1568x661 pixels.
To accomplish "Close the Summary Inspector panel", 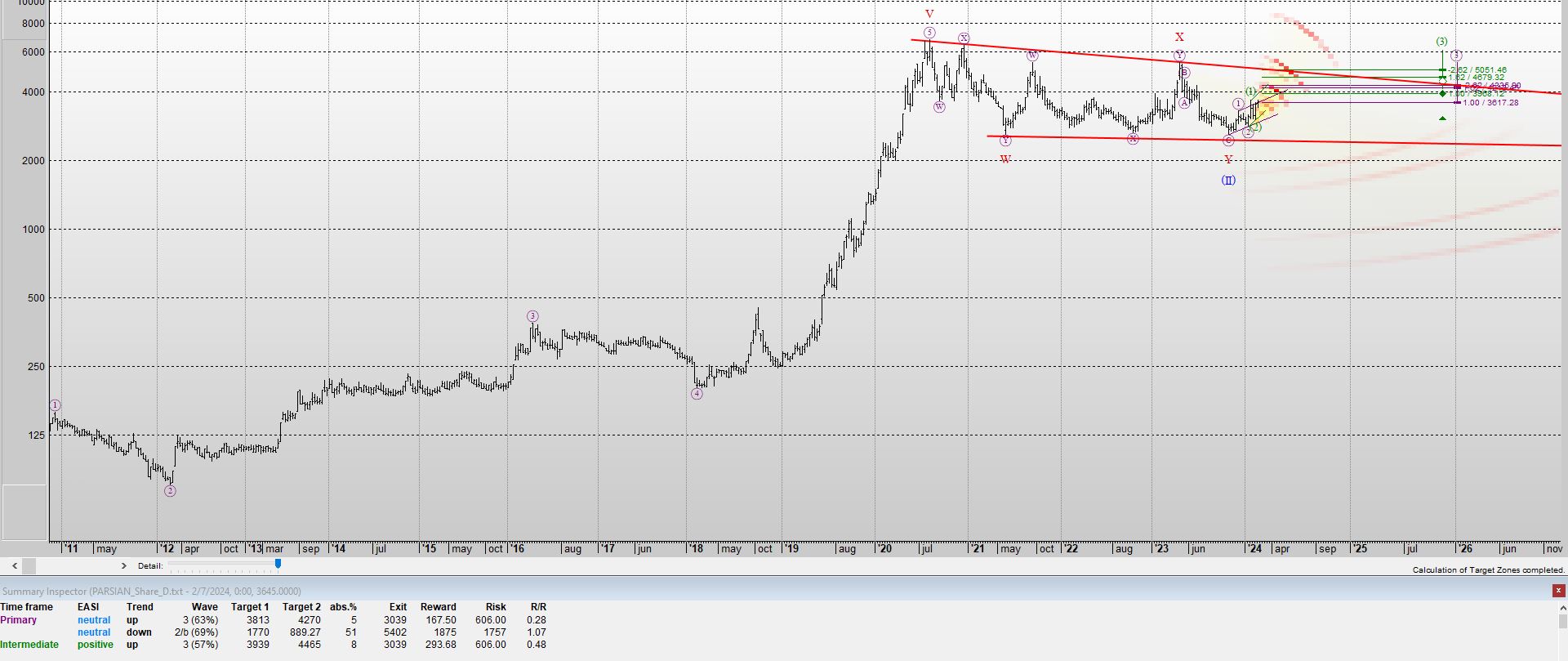I will tap(1560, 591).
